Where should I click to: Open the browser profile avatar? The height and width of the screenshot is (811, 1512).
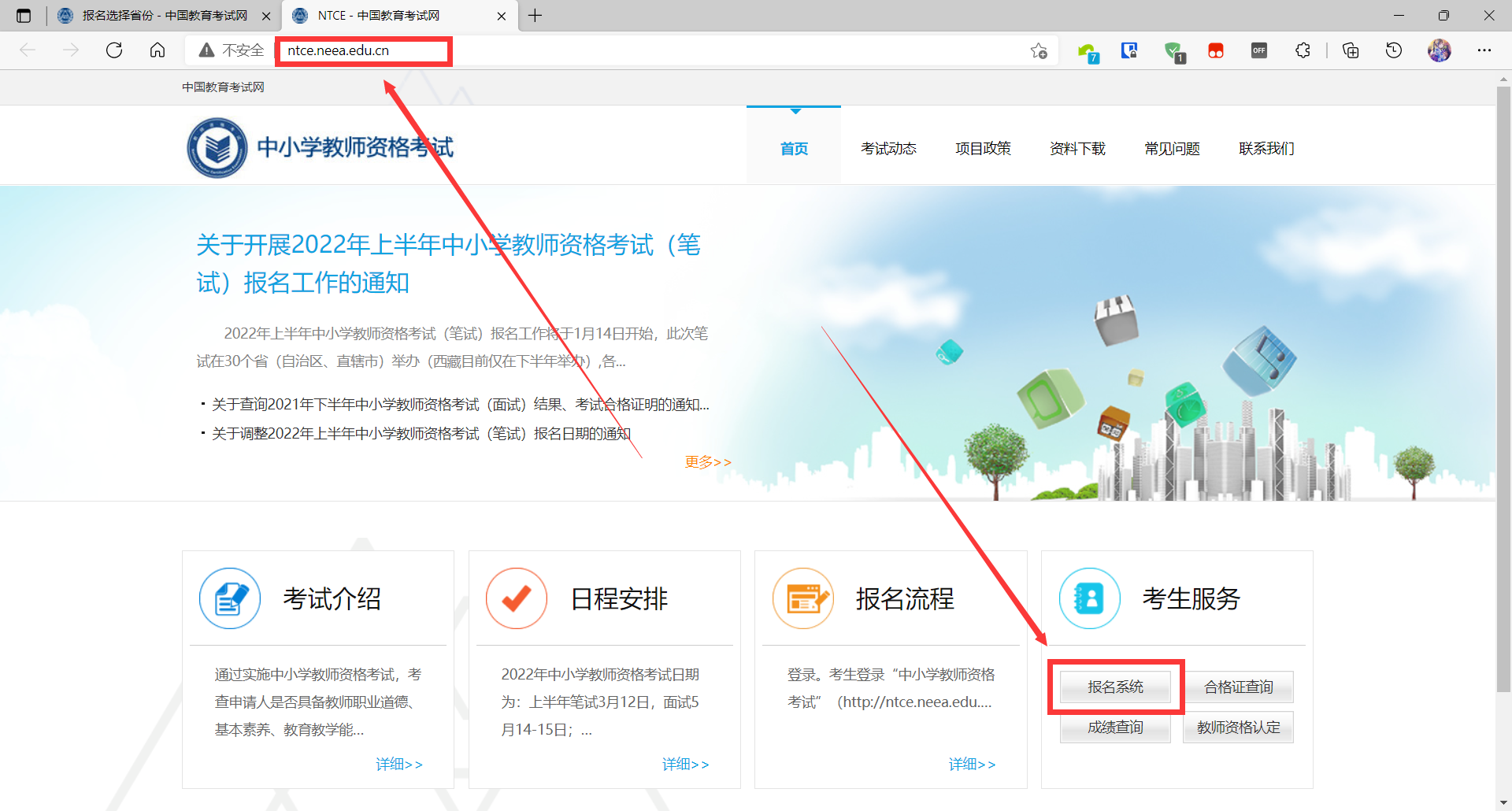pos(1439,50)
